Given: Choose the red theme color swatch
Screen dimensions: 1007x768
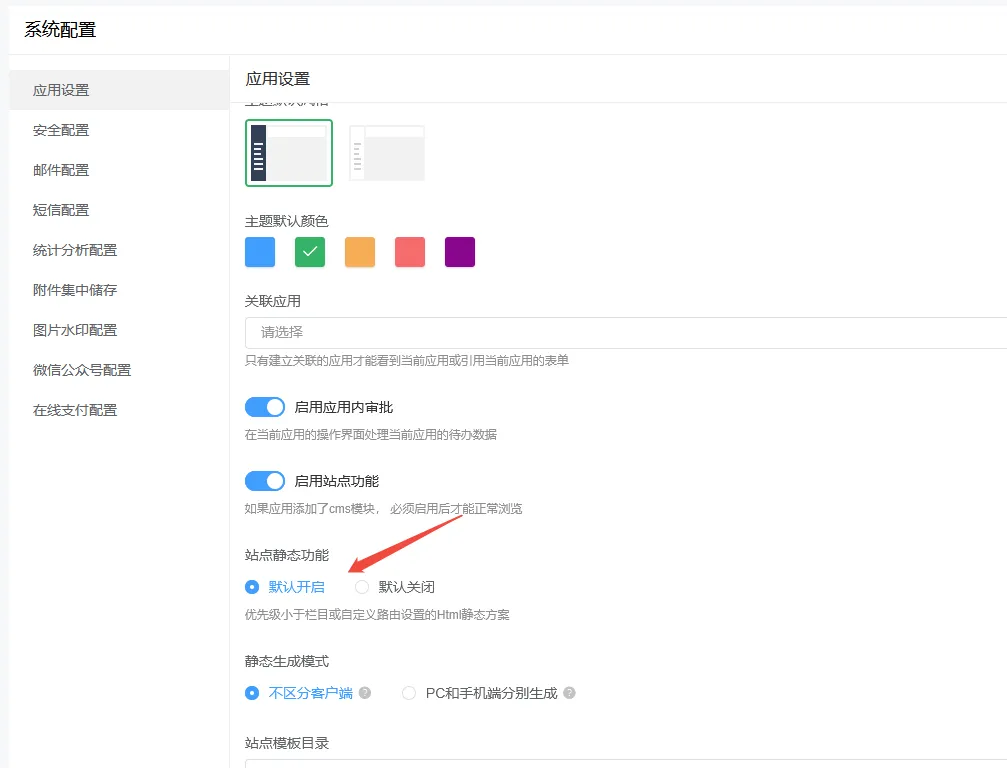Looking at the screenshot, I should click(410, 252).
